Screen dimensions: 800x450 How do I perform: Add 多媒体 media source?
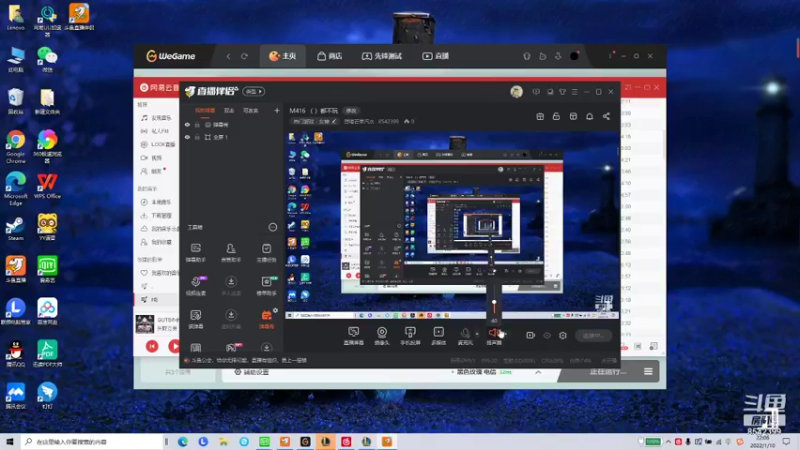pos(438,336)
